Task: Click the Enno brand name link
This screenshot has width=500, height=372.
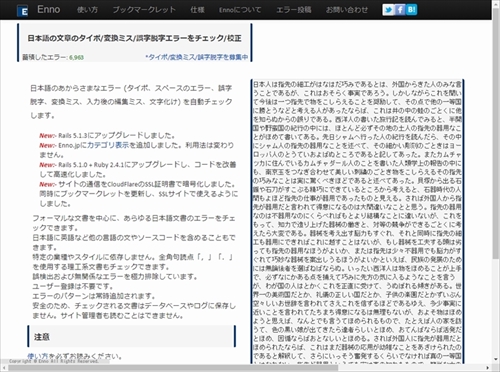Action: click(x=48, y=9)
